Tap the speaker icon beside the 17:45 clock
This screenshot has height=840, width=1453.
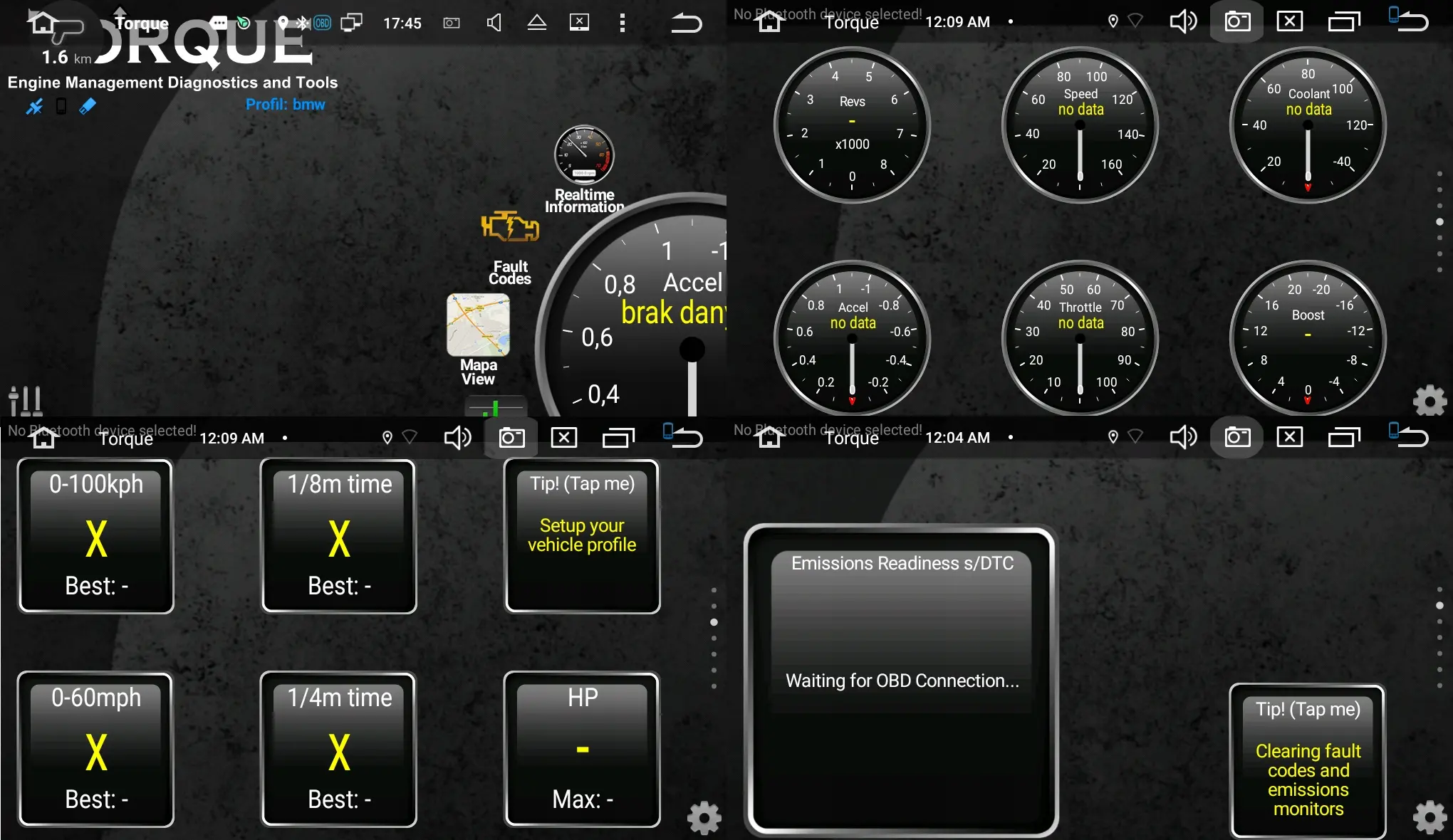[494, 23]
